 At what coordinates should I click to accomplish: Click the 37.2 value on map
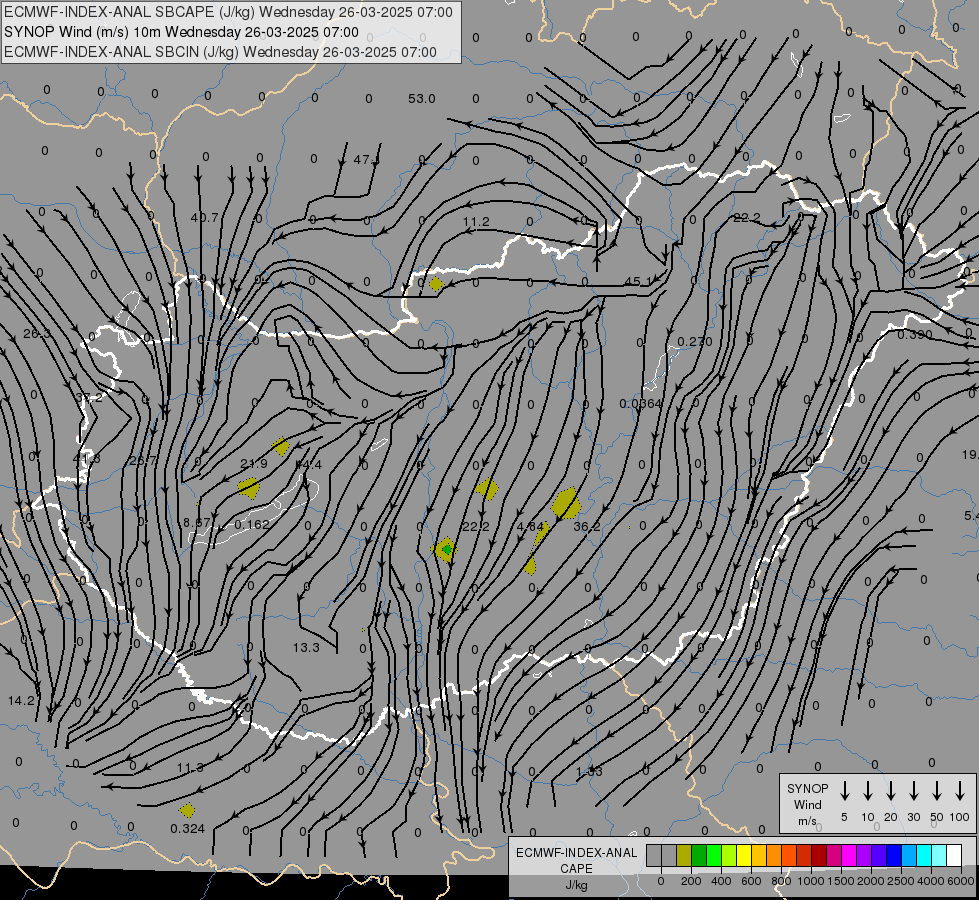(x=89, y=397)
